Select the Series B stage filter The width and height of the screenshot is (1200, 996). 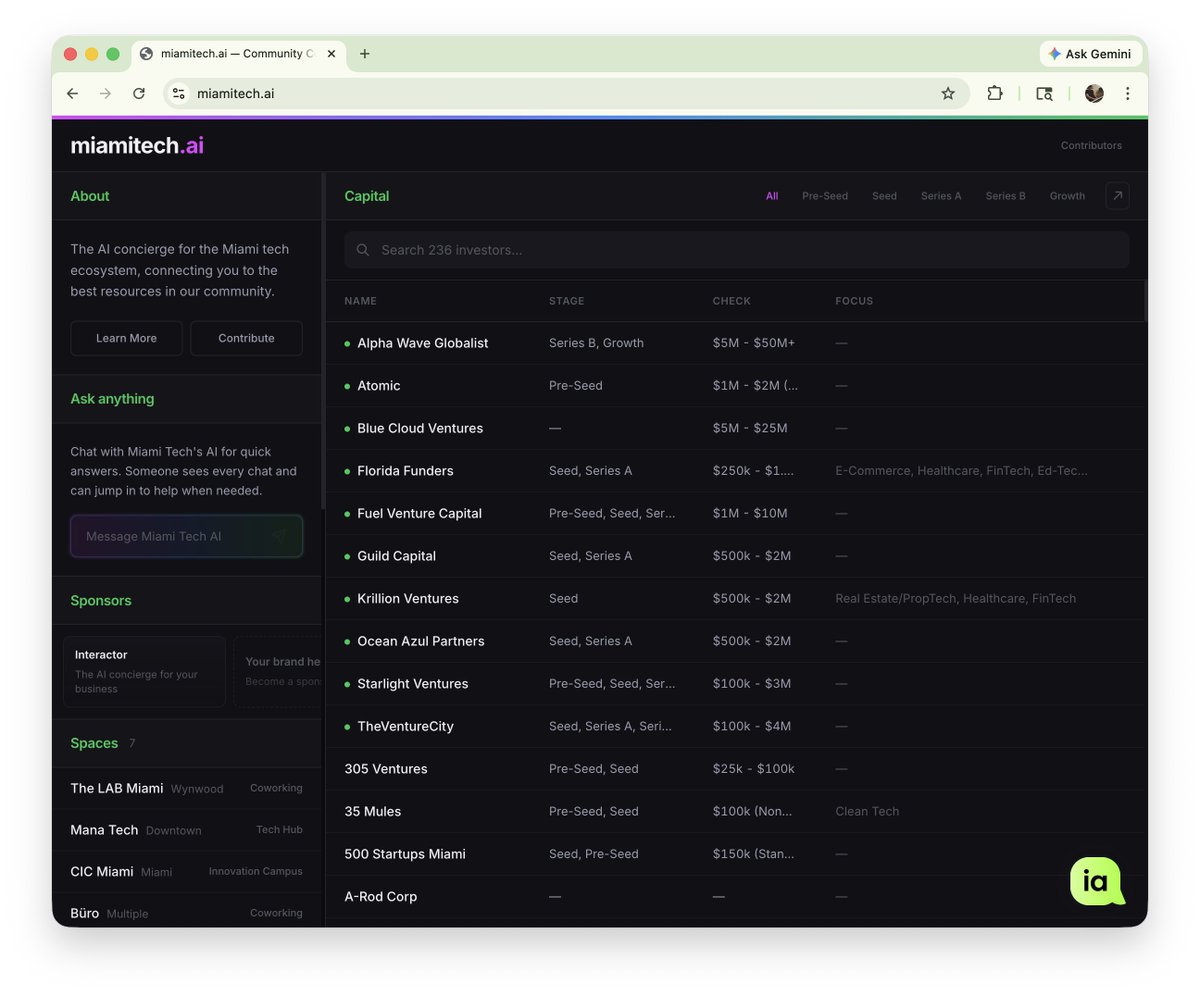[x=1005, y=196]
